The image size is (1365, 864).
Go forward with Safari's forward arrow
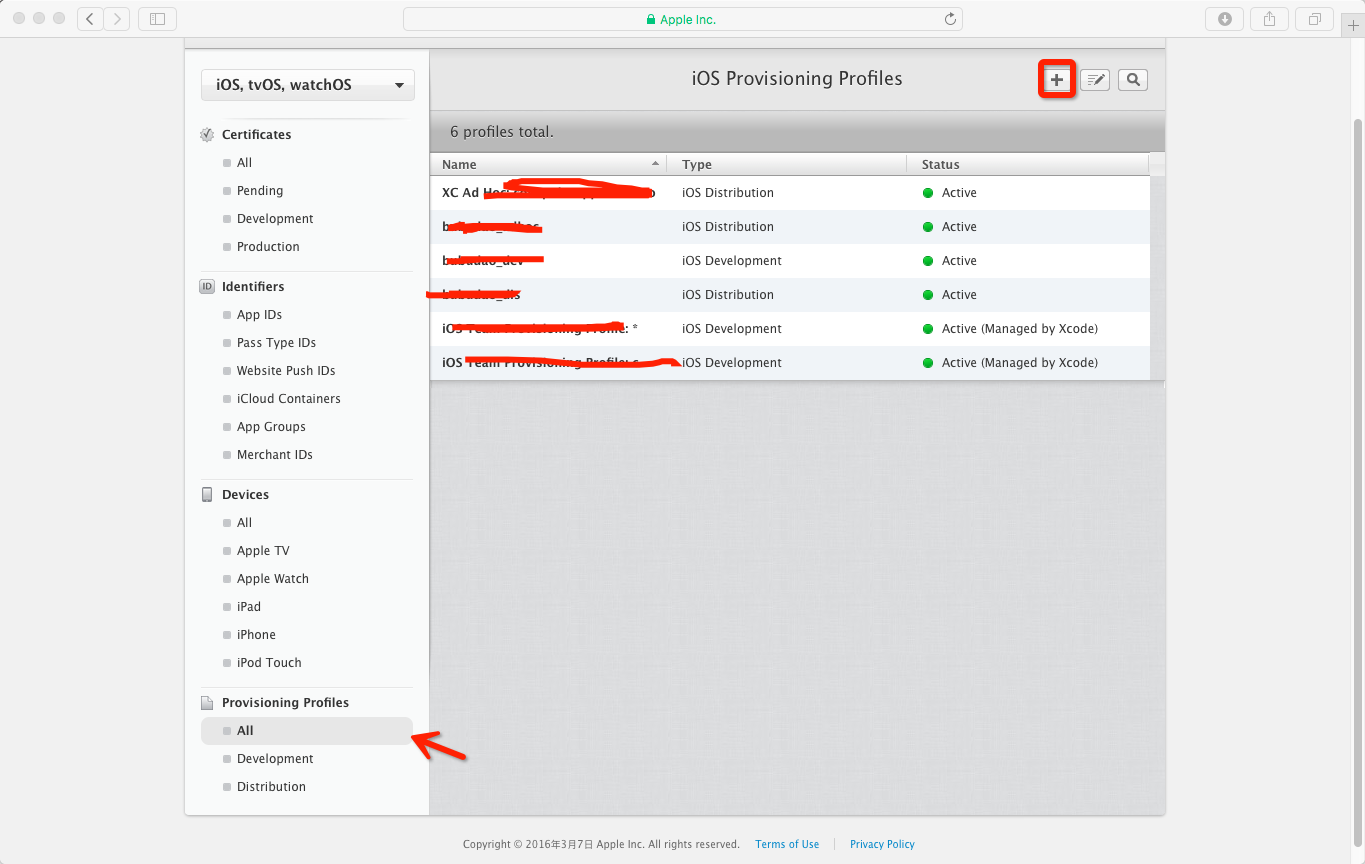[x=117, y=19]
